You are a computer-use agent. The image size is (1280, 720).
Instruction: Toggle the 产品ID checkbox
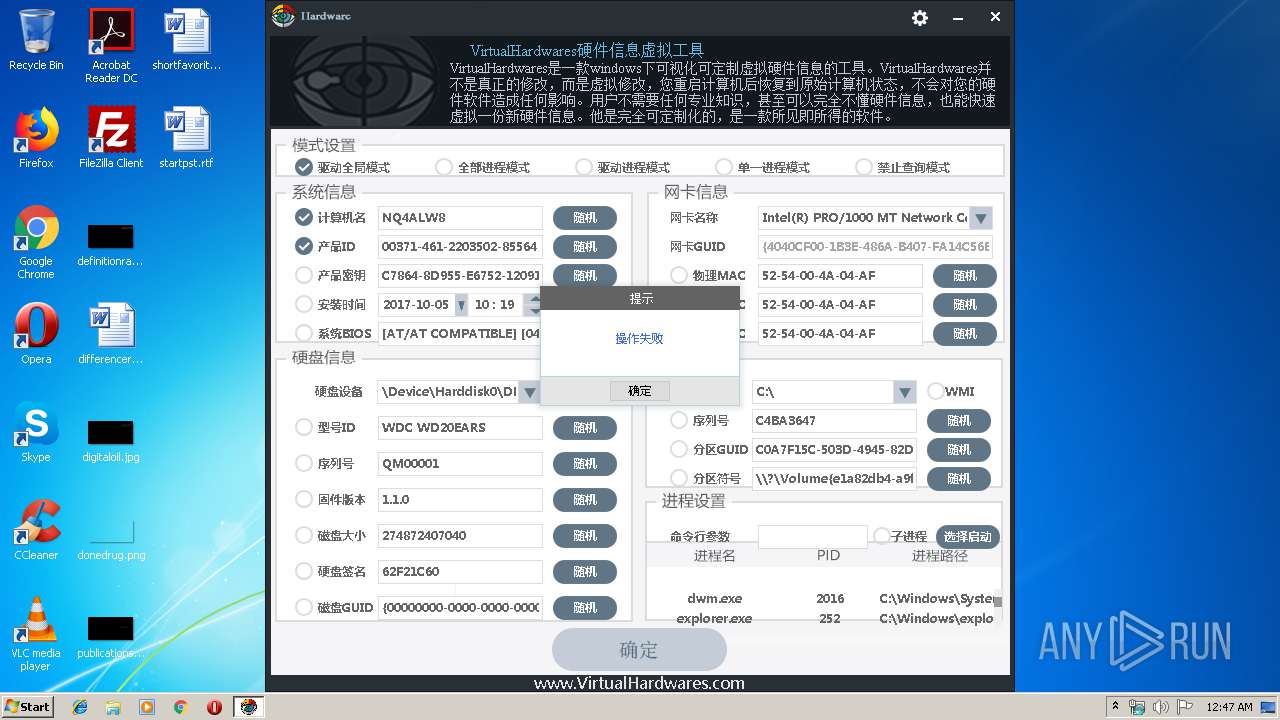304,246
